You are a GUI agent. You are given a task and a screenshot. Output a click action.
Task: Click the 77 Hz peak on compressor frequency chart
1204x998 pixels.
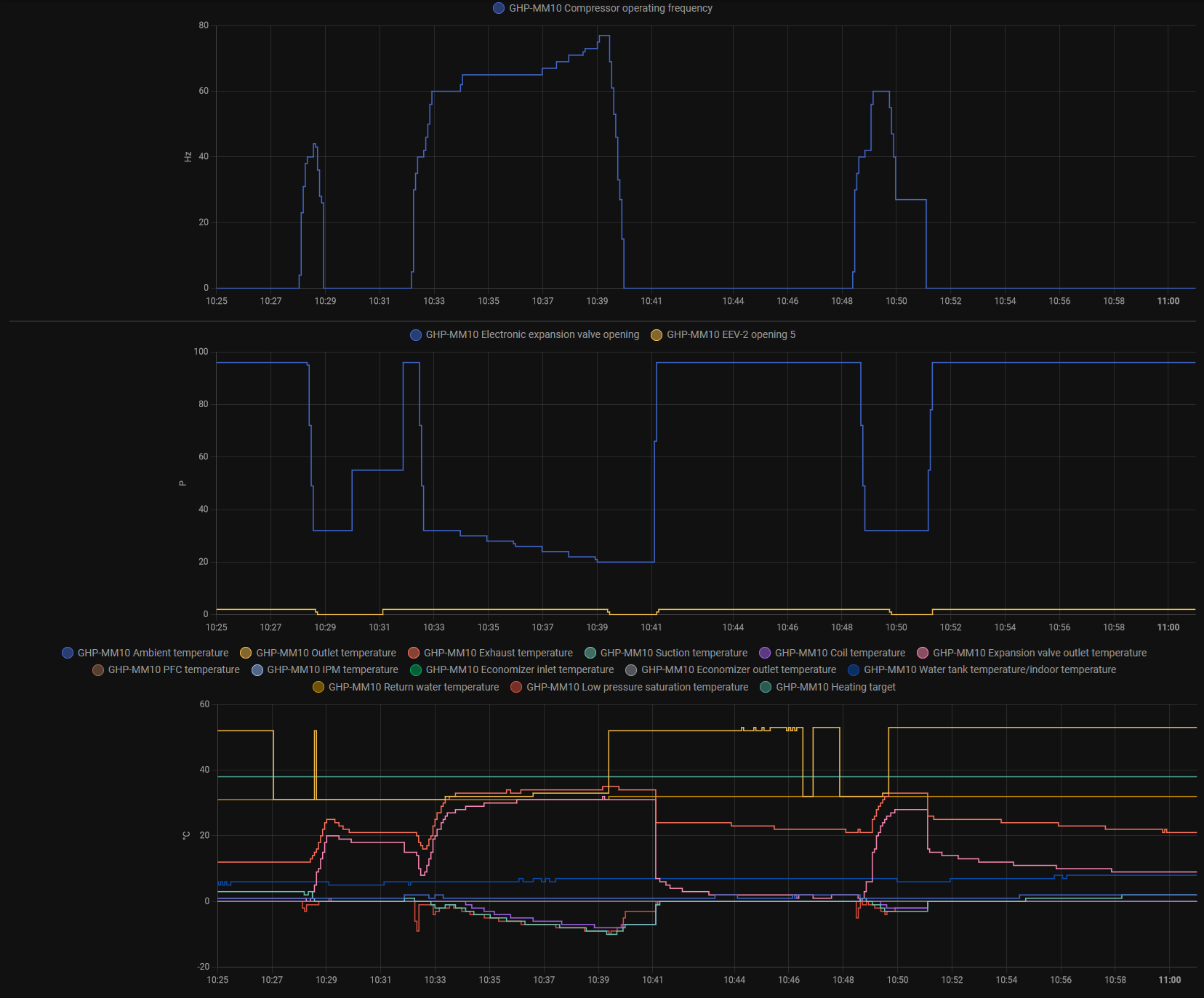click(604, 36)
